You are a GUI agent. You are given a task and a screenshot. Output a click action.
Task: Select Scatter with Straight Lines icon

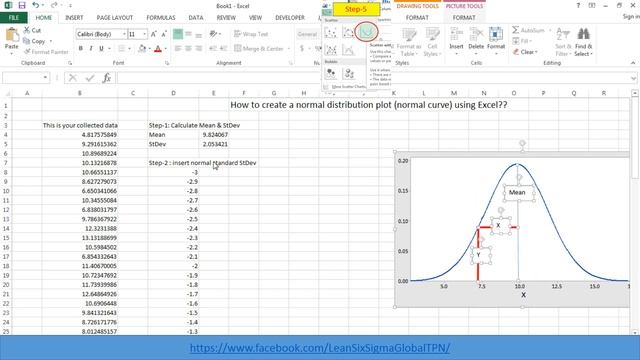348,50
